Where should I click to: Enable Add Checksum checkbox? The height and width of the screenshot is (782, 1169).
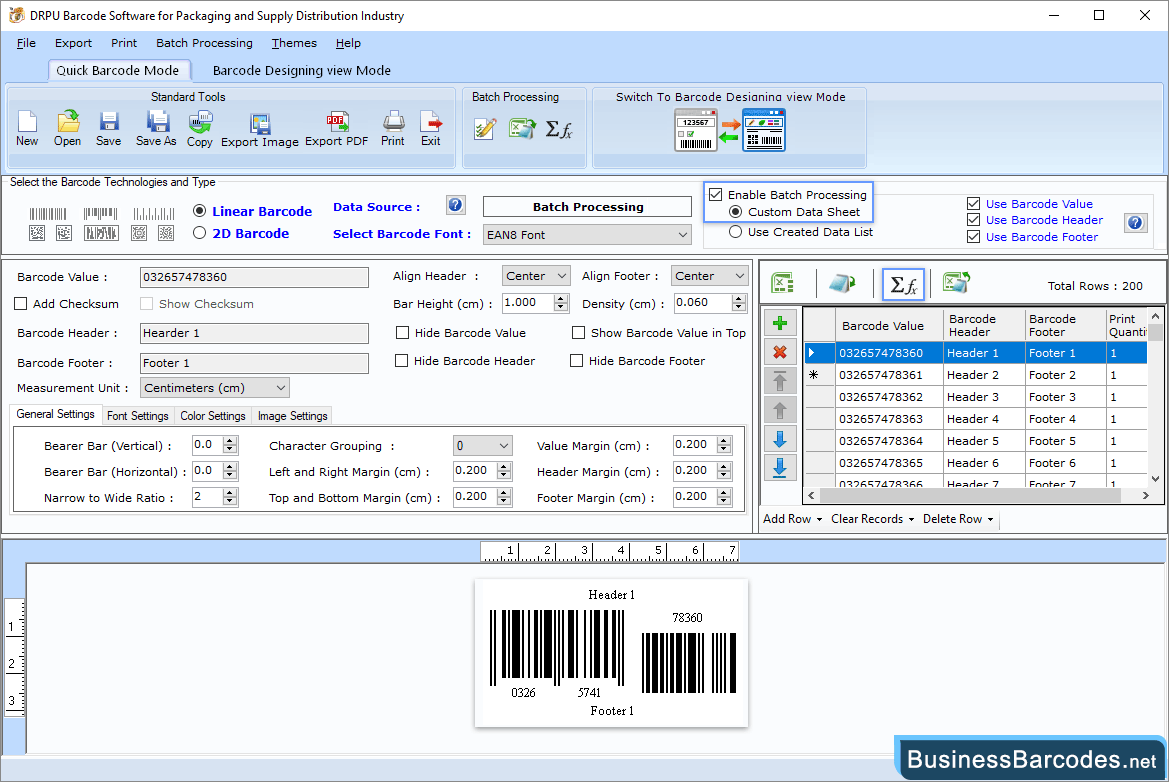(x=21, y=303)
